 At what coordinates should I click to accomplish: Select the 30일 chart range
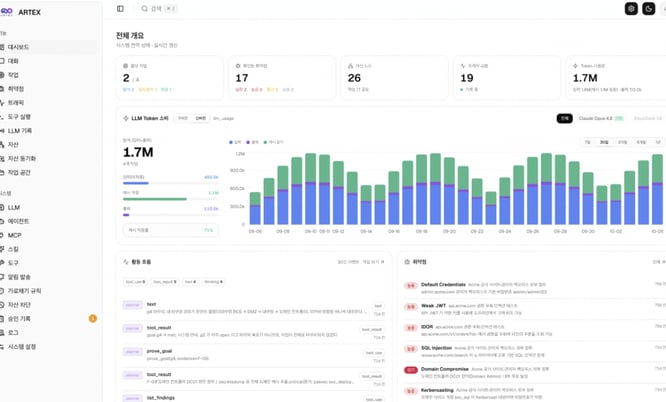604,142
